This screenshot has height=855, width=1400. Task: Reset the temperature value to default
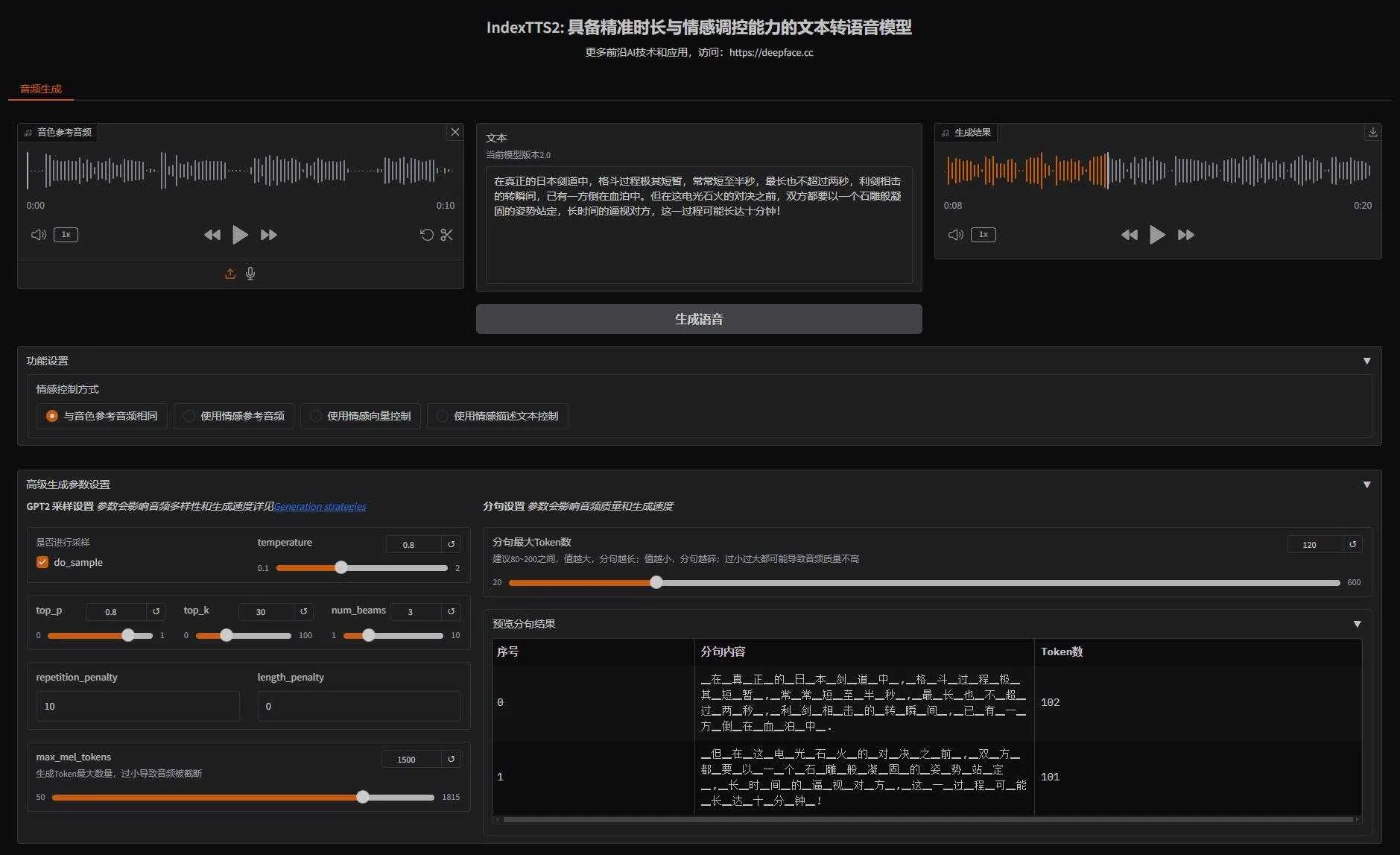click(x=451, y=544)
